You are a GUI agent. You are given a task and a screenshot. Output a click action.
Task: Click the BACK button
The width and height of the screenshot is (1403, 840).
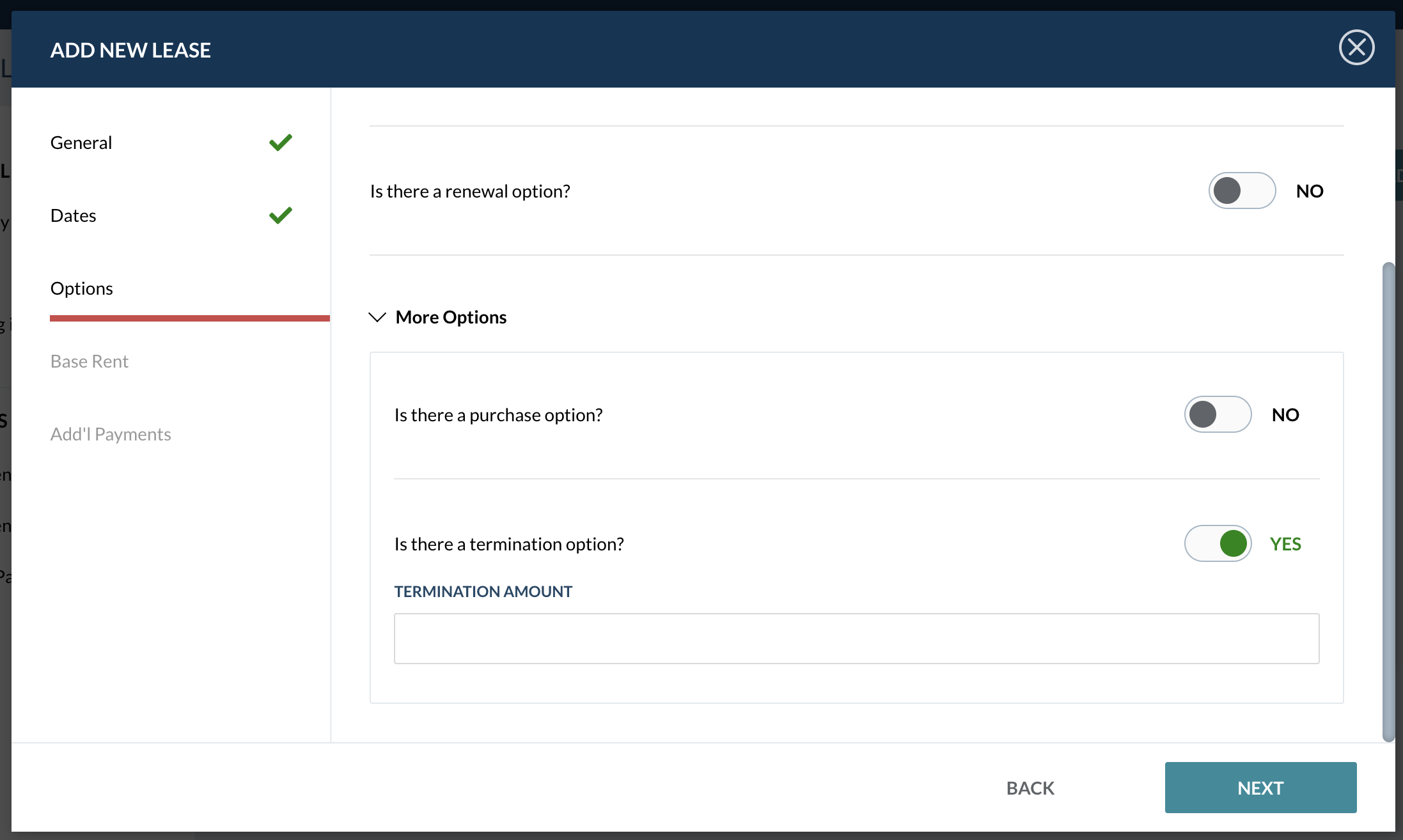click(x=1030, y=788)
